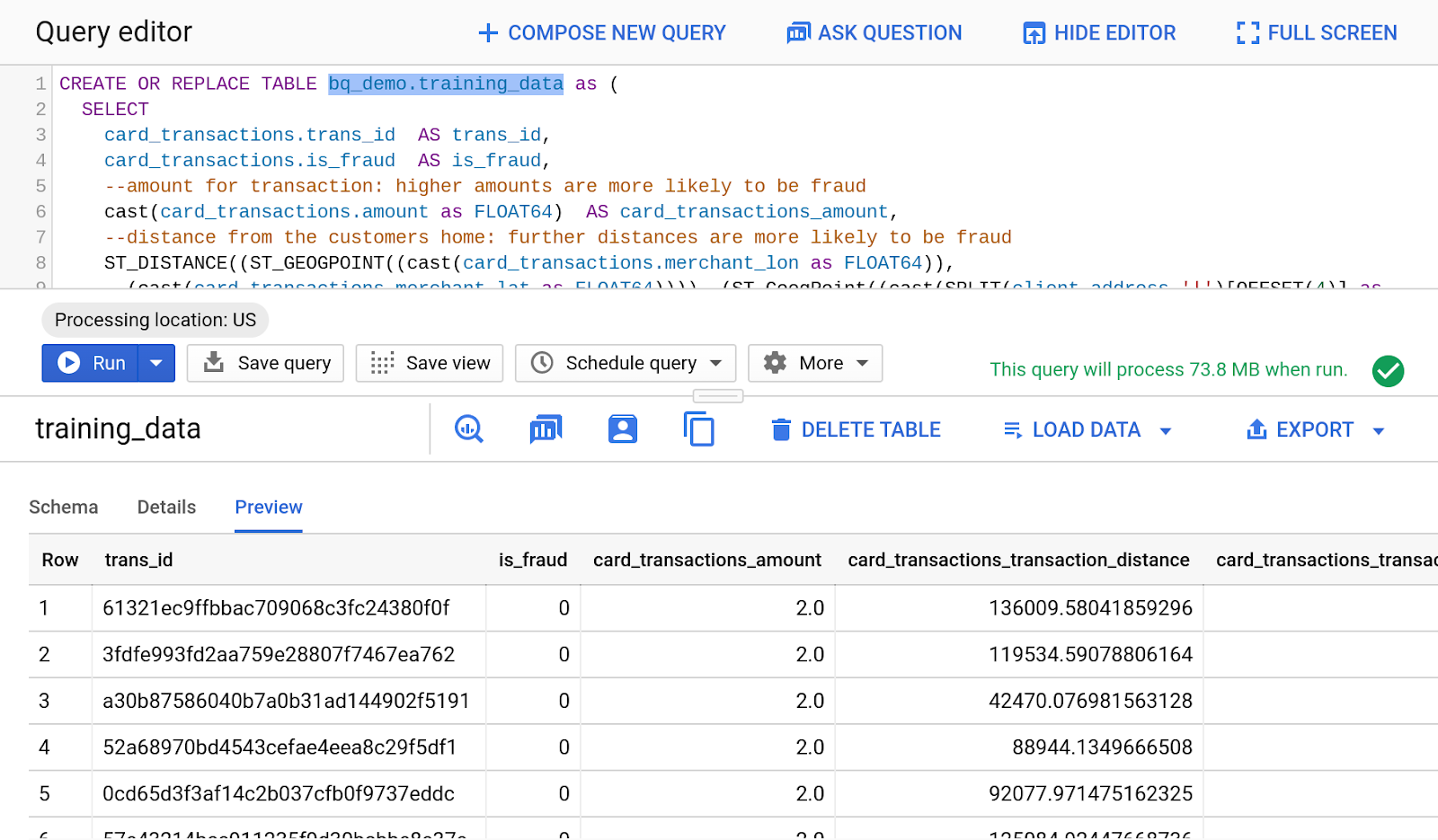Click the query table magnifier icon
This screenshot has height=840, width=1438.
[468, 429]
